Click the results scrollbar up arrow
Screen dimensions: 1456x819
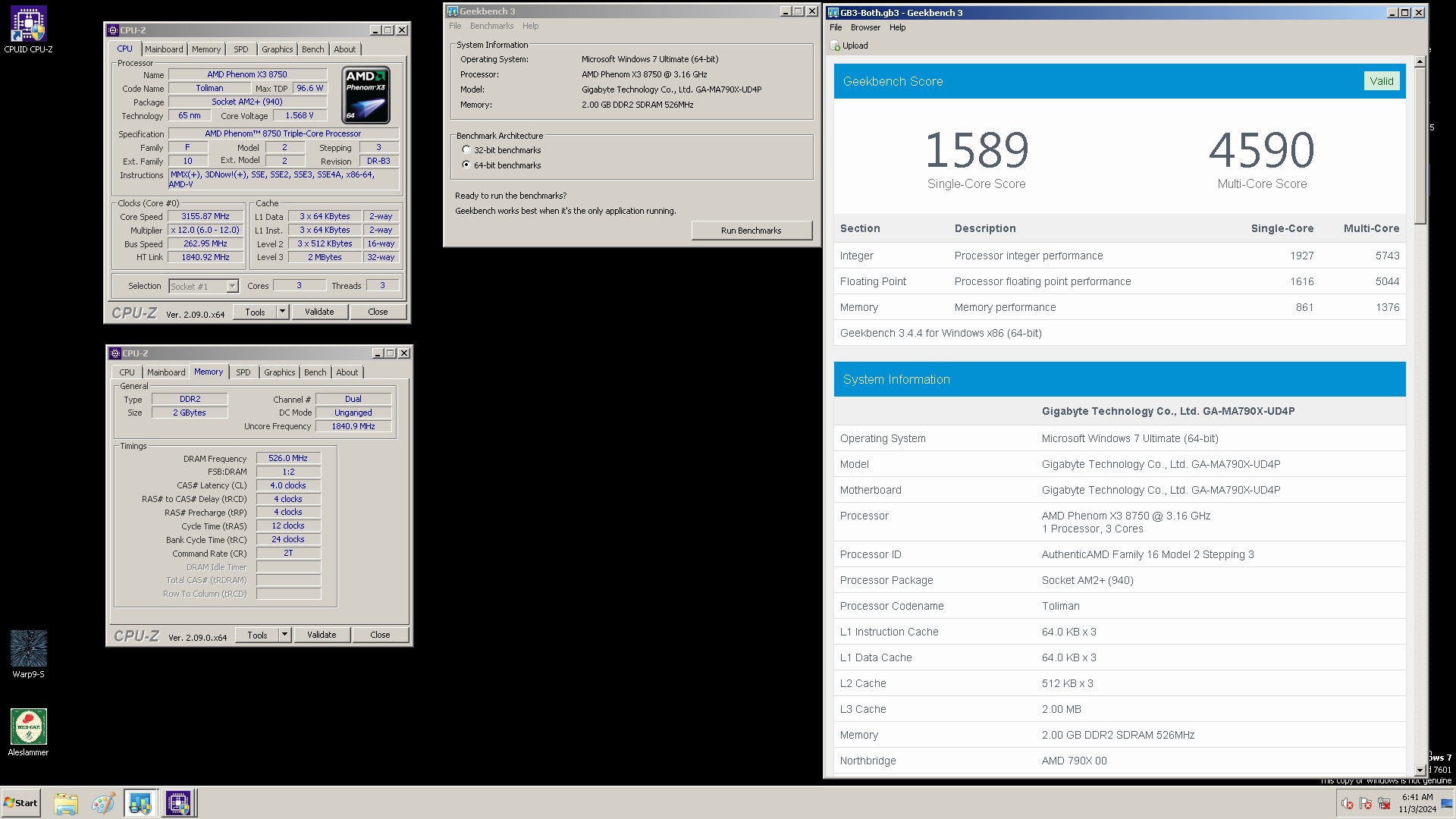[x=1420, y=62]
